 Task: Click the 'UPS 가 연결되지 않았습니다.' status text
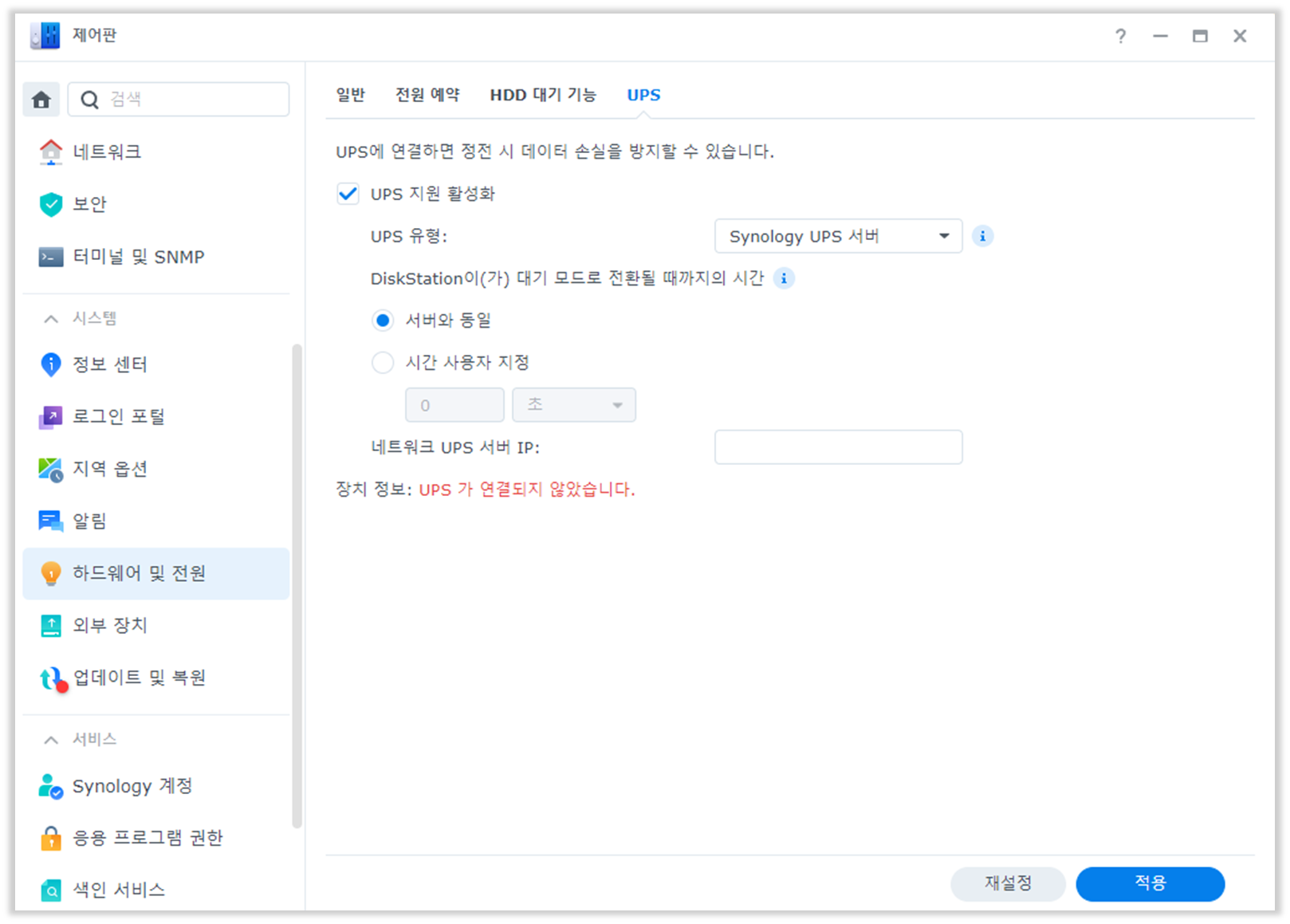pos(527,490)
